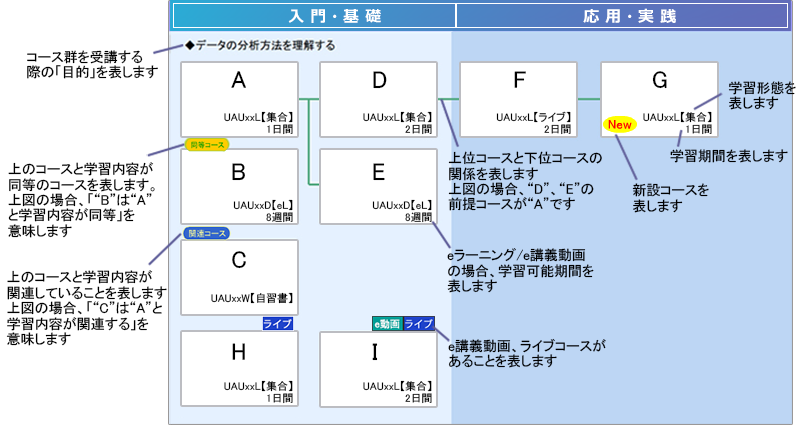Click the annotation 学習期間を表します
800x441 pixels.
tap(729, 156)
